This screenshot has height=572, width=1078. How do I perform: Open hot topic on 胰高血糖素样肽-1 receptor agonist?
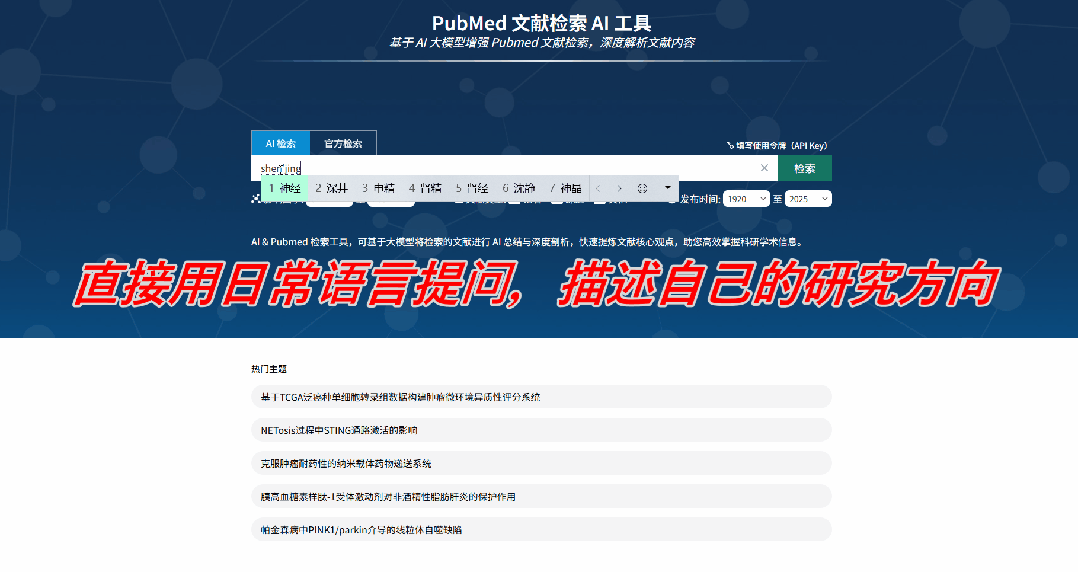541,496
